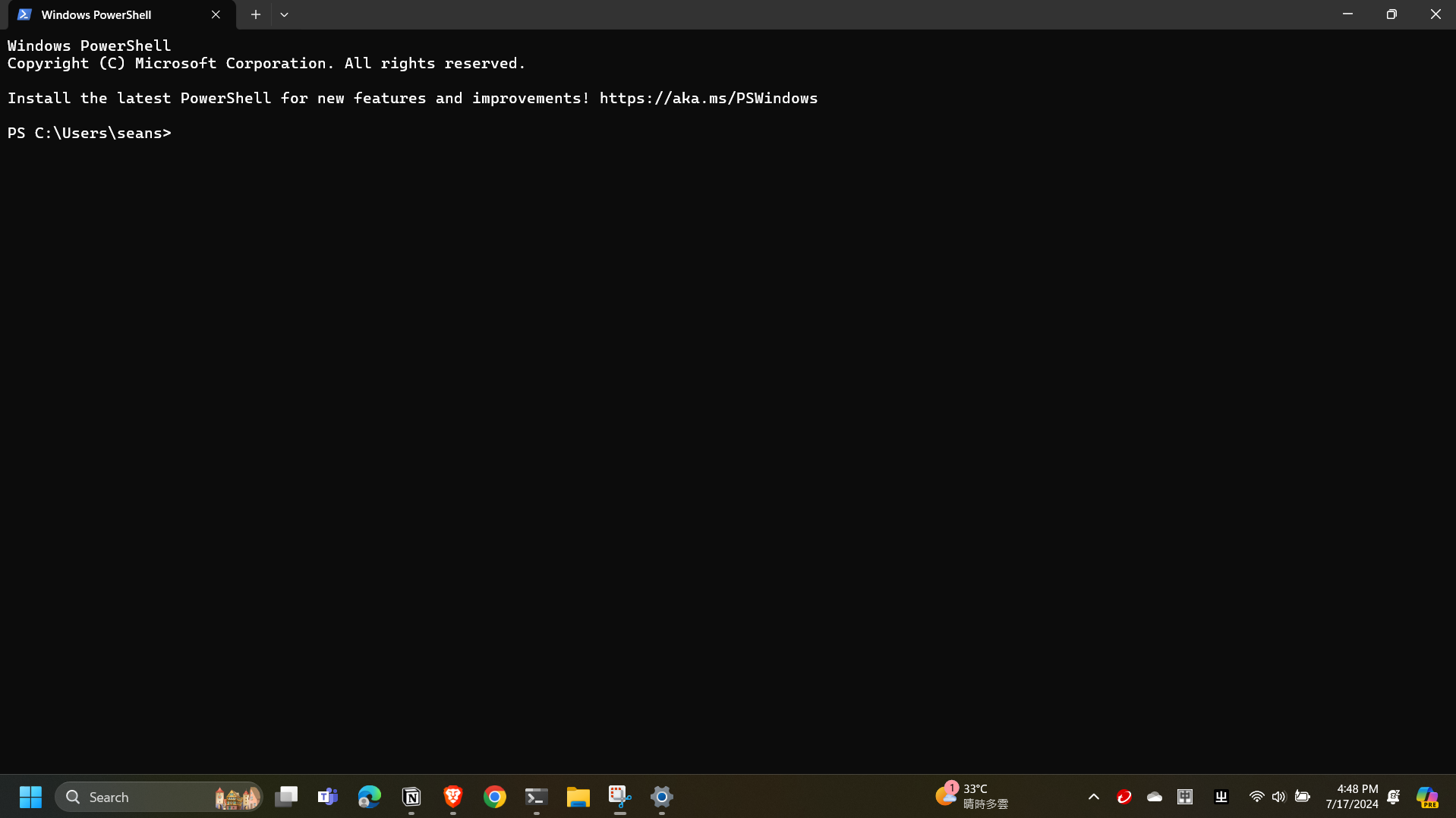The height and width of the screenshot is (818, 1456).
Task: Open OneDrive cloud tray icon
Action: (1155, 797)
